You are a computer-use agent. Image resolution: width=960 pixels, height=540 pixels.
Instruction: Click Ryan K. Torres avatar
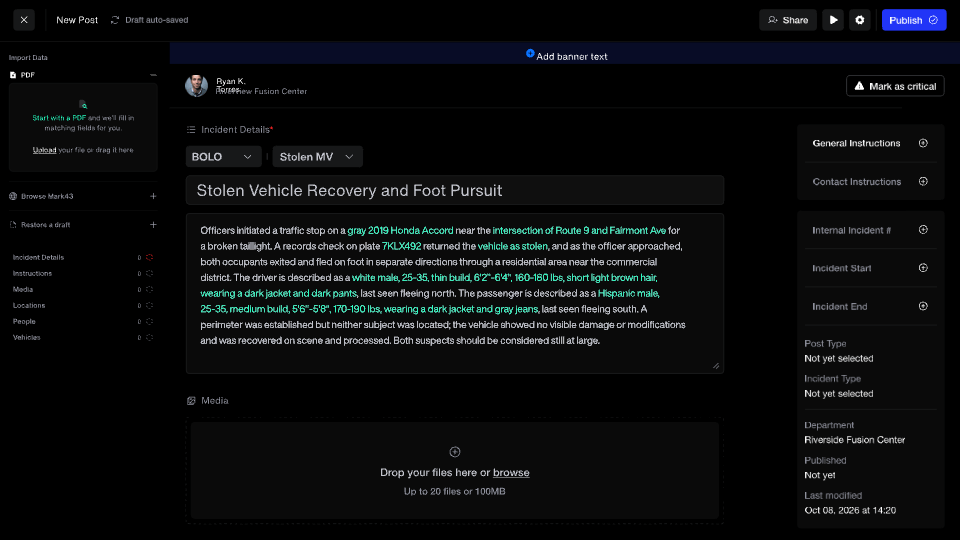click(197, 86)
